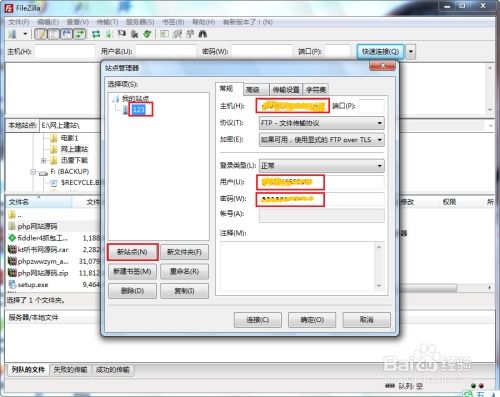The image size is (500, 397).
Task: Click the 新文件夹(F) button
Action: click(184, 252)
